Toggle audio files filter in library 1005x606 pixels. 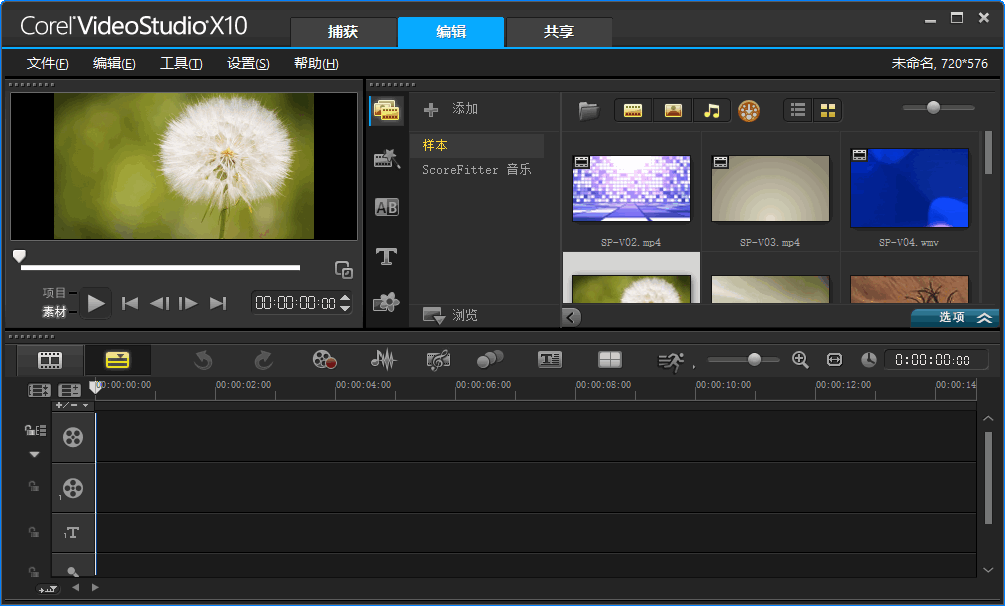(x=711, y=111)
